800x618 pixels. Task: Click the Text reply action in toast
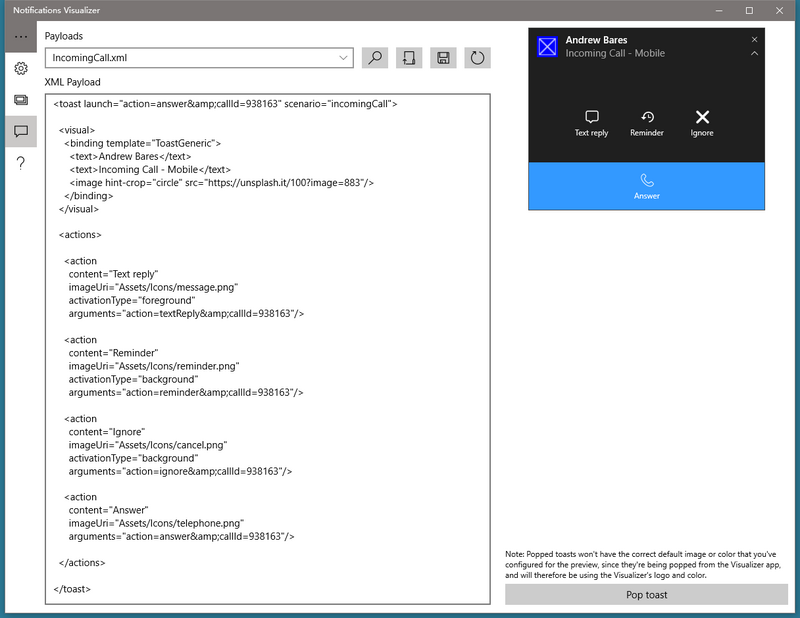pyautogui.click(x=591, y=123)
